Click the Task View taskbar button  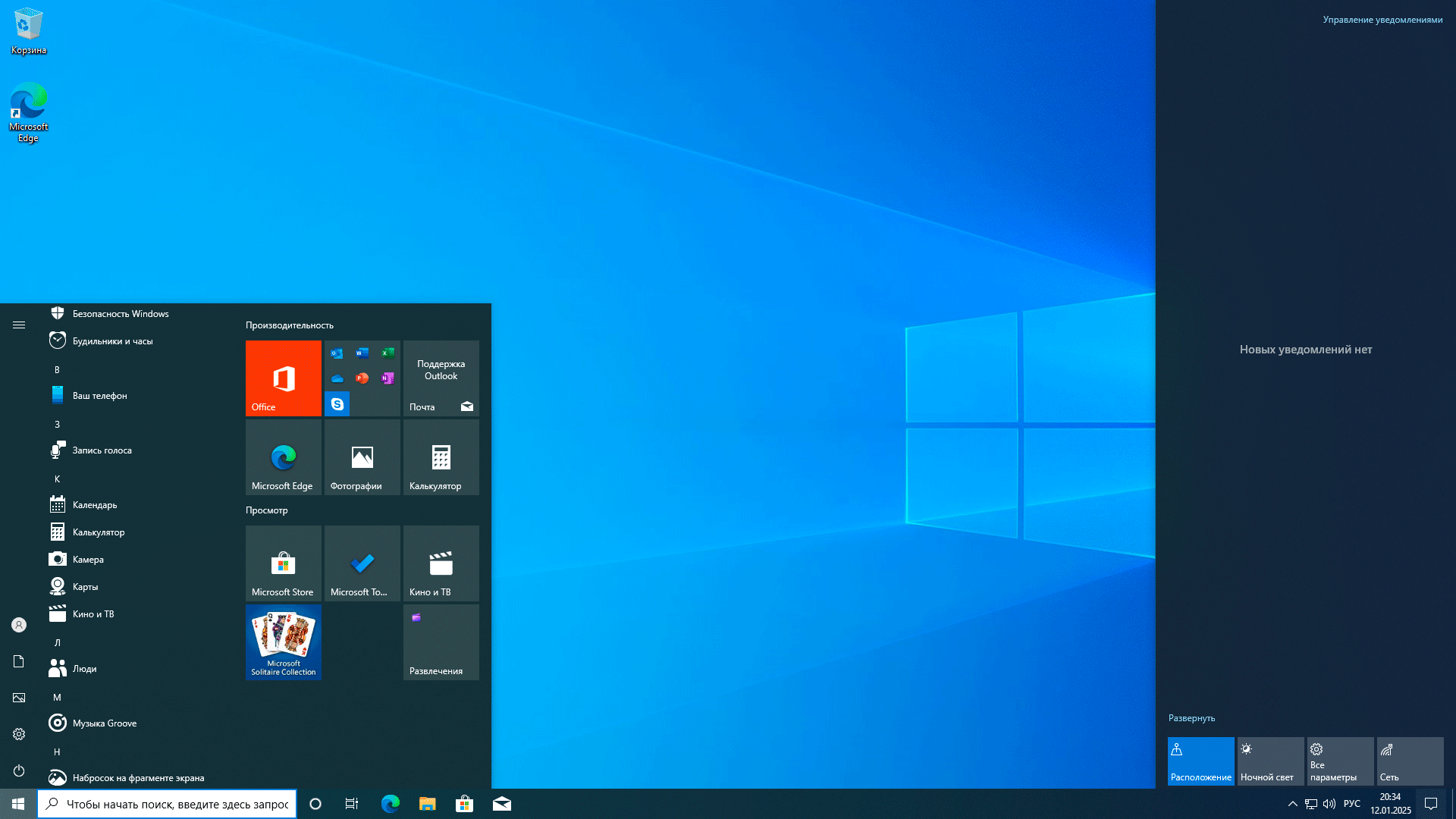[x=352, y=804]
